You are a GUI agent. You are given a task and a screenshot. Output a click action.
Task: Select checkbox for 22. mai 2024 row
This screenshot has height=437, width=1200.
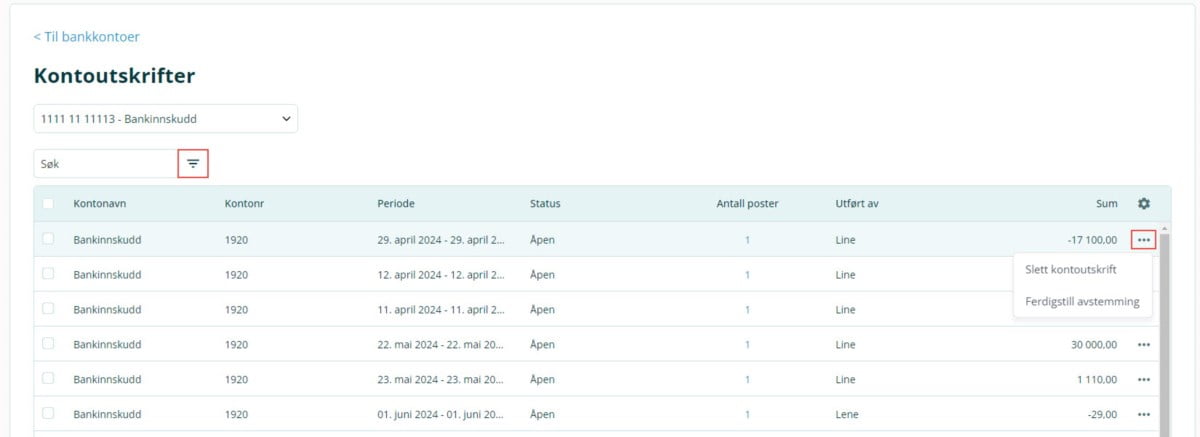48,344
